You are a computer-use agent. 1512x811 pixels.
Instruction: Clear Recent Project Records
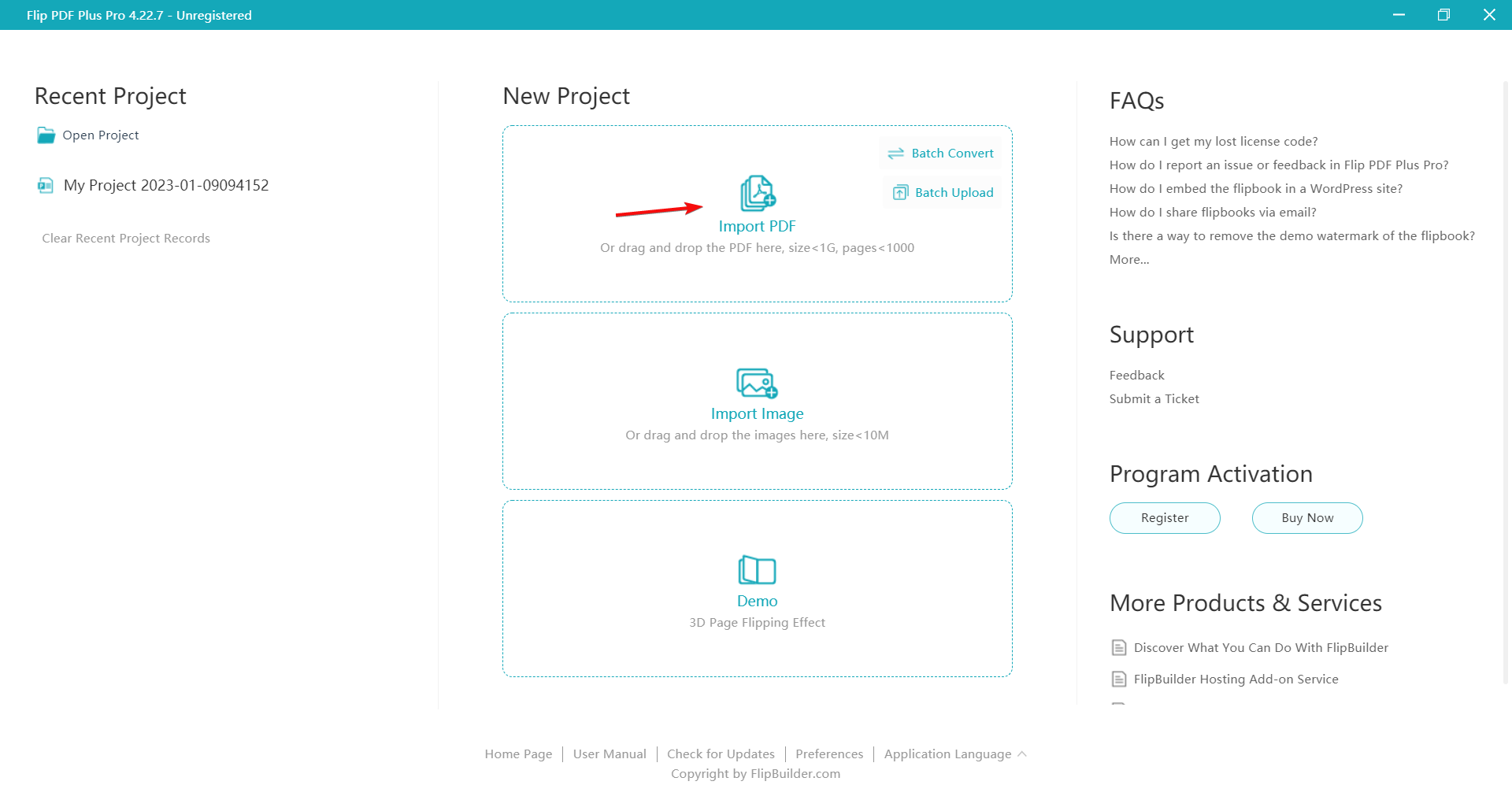[126, 239]
